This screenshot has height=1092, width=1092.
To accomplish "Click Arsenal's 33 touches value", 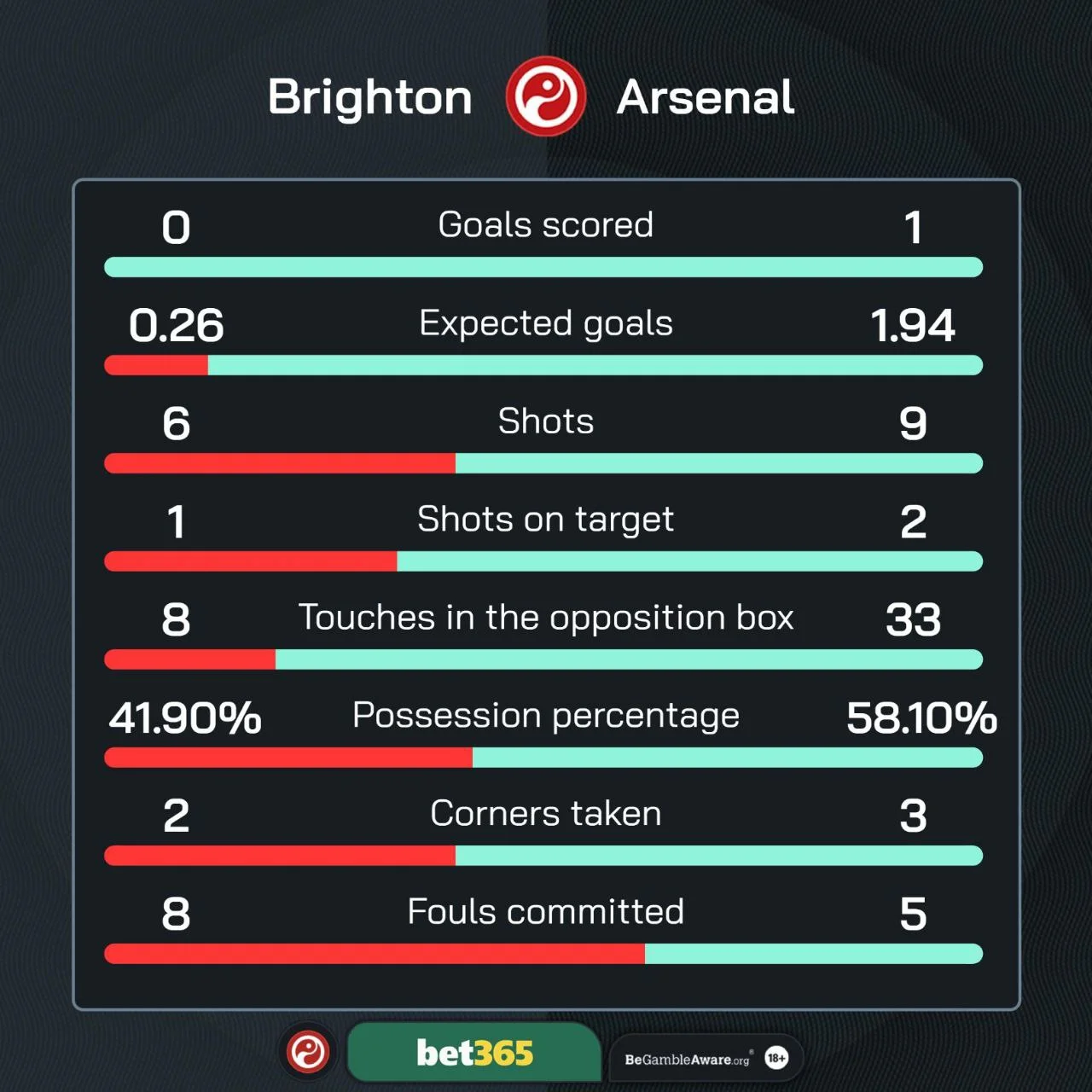I will (x=913, y=620).
